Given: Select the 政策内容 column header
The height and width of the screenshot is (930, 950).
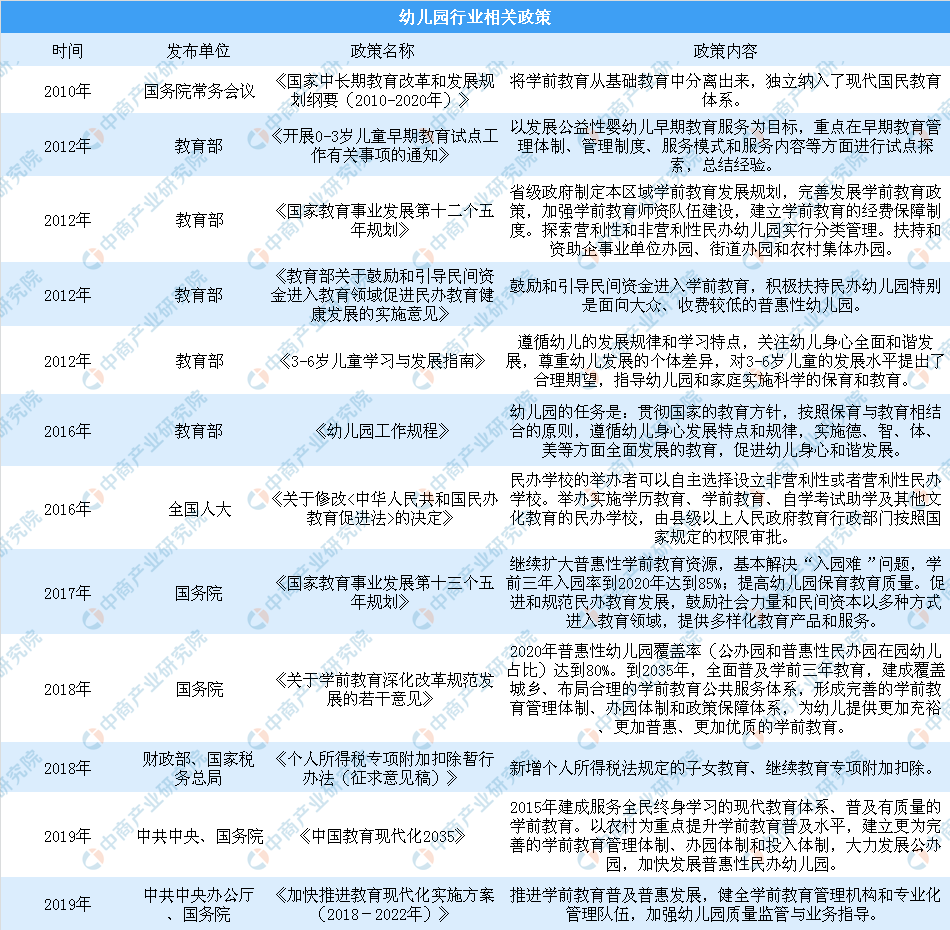Looking at the screenshot, I should [725, 51].
